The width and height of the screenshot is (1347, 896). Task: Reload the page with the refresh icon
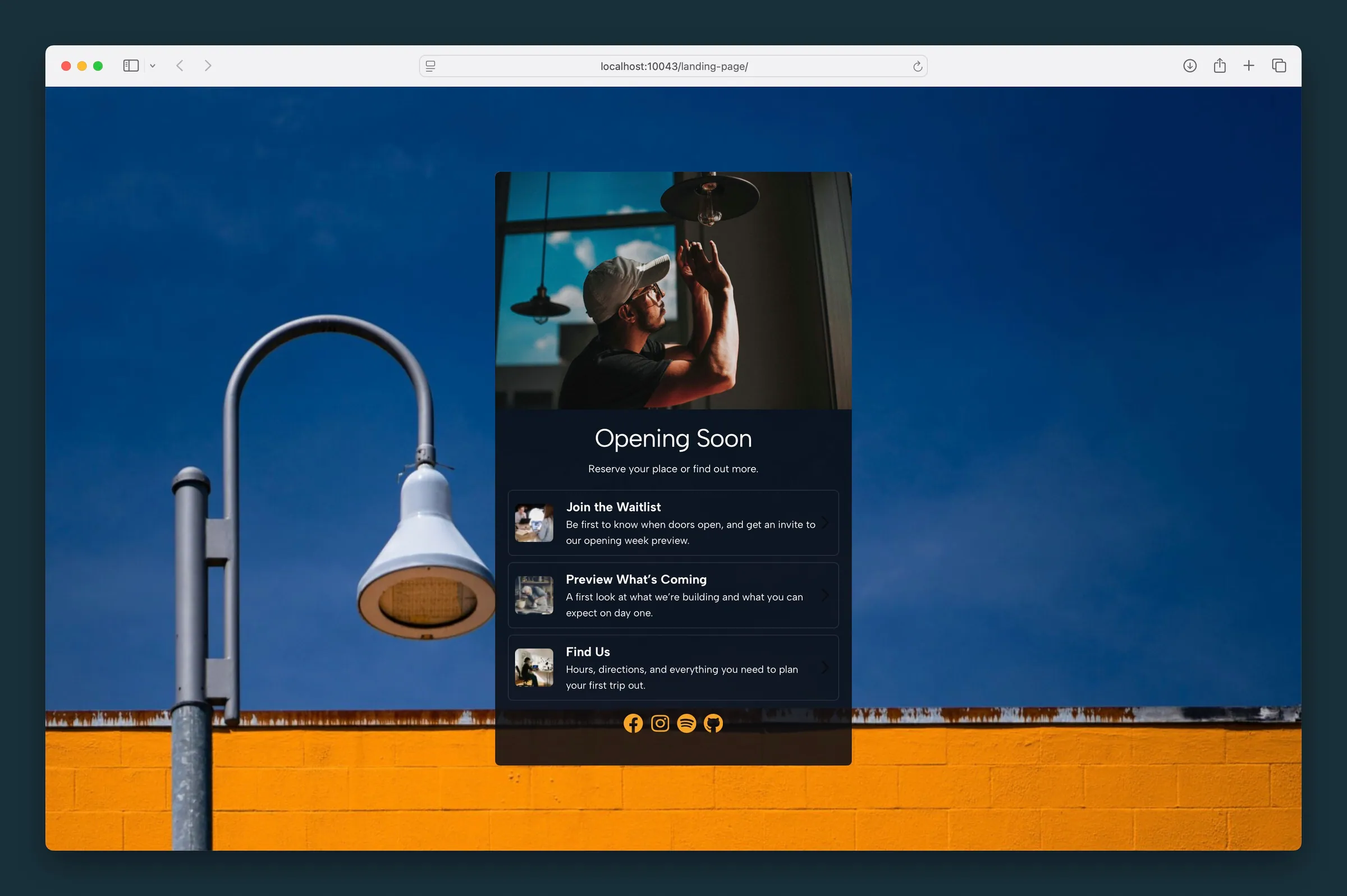coord(917,66)
